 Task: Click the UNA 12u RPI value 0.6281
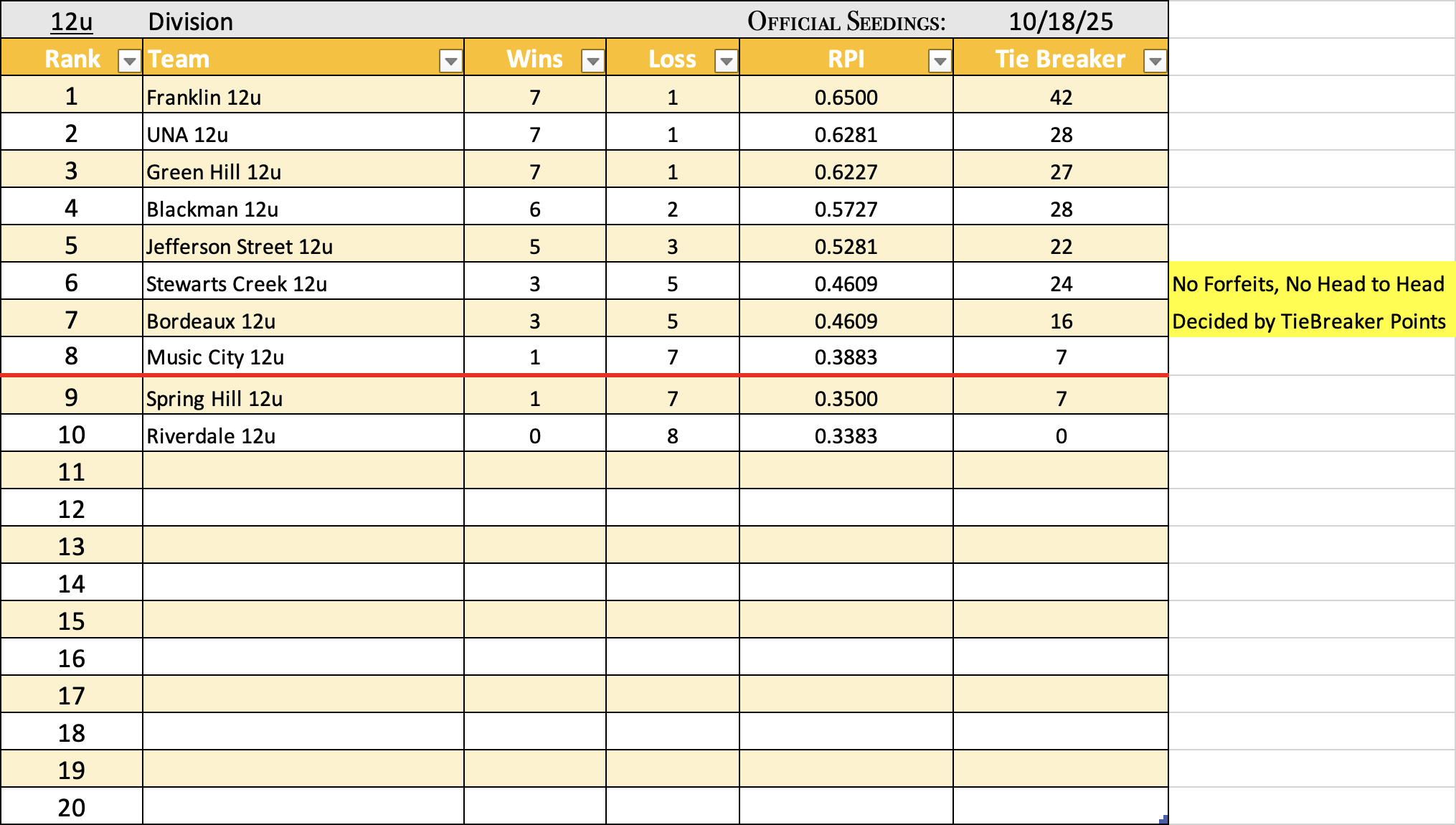click(x=846, y=135)
